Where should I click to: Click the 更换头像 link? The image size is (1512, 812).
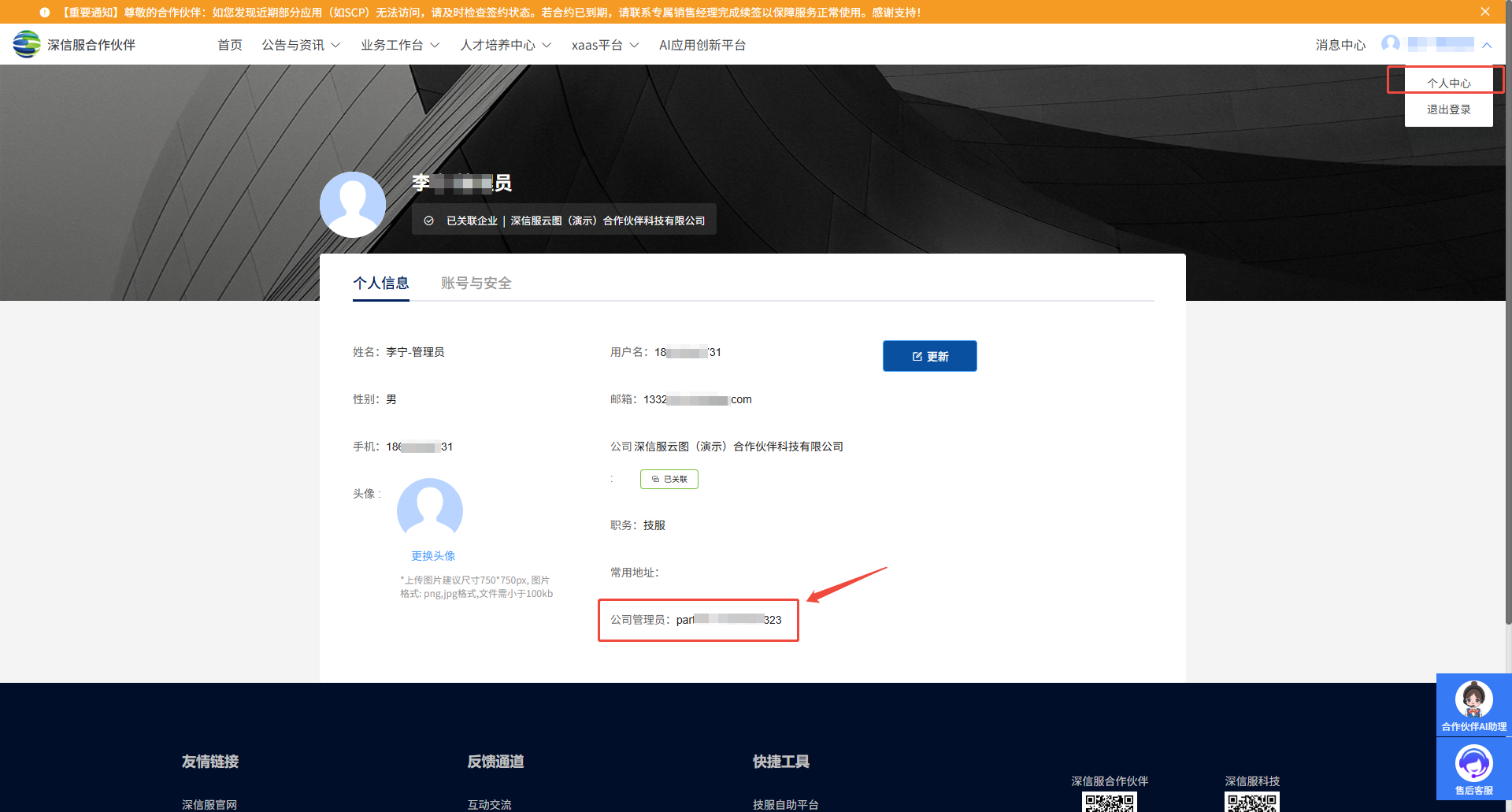pos(433,556)
